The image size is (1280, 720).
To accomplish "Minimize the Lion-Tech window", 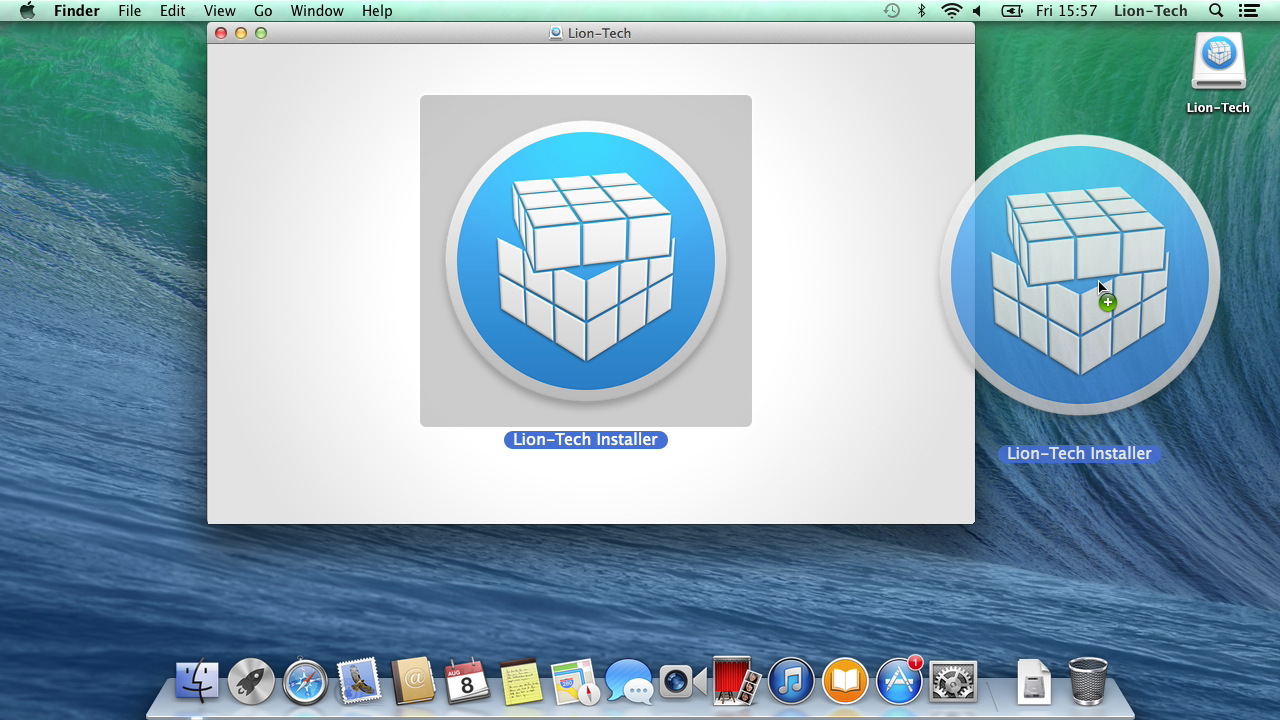I will coord(241,33).
